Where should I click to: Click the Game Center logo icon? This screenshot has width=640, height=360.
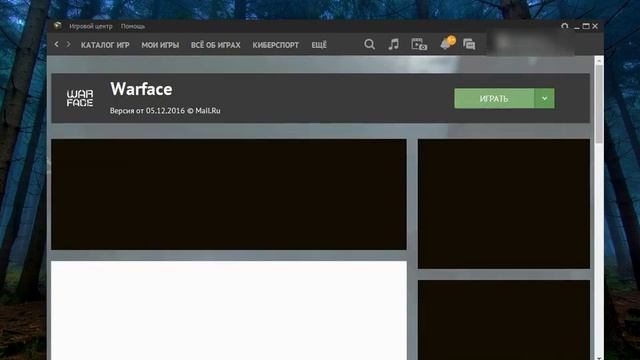(x=58, y=26)
